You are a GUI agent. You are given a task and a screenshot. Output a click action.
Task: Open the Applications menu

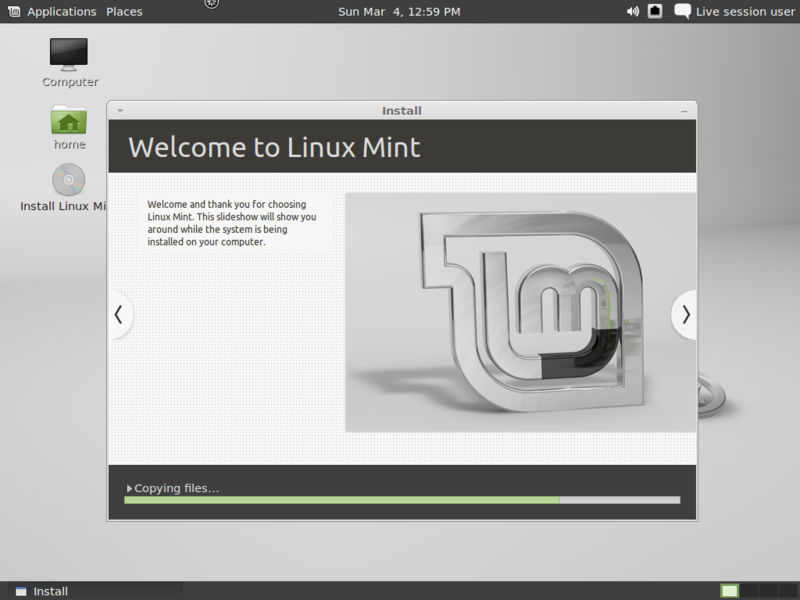tap(62, 11)
